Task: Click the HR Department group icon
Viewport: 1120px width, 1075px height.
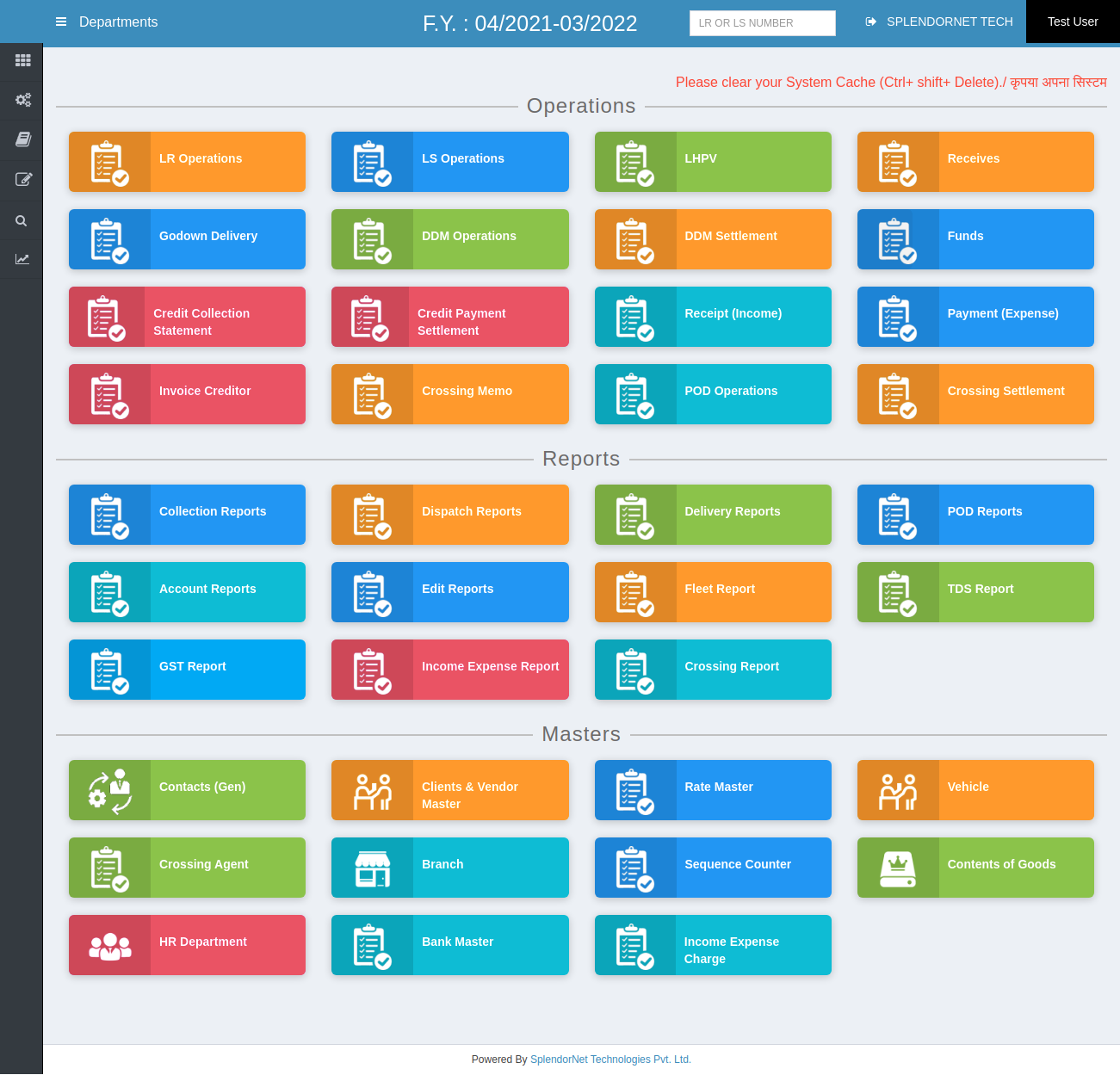Action: click(110, 946)
